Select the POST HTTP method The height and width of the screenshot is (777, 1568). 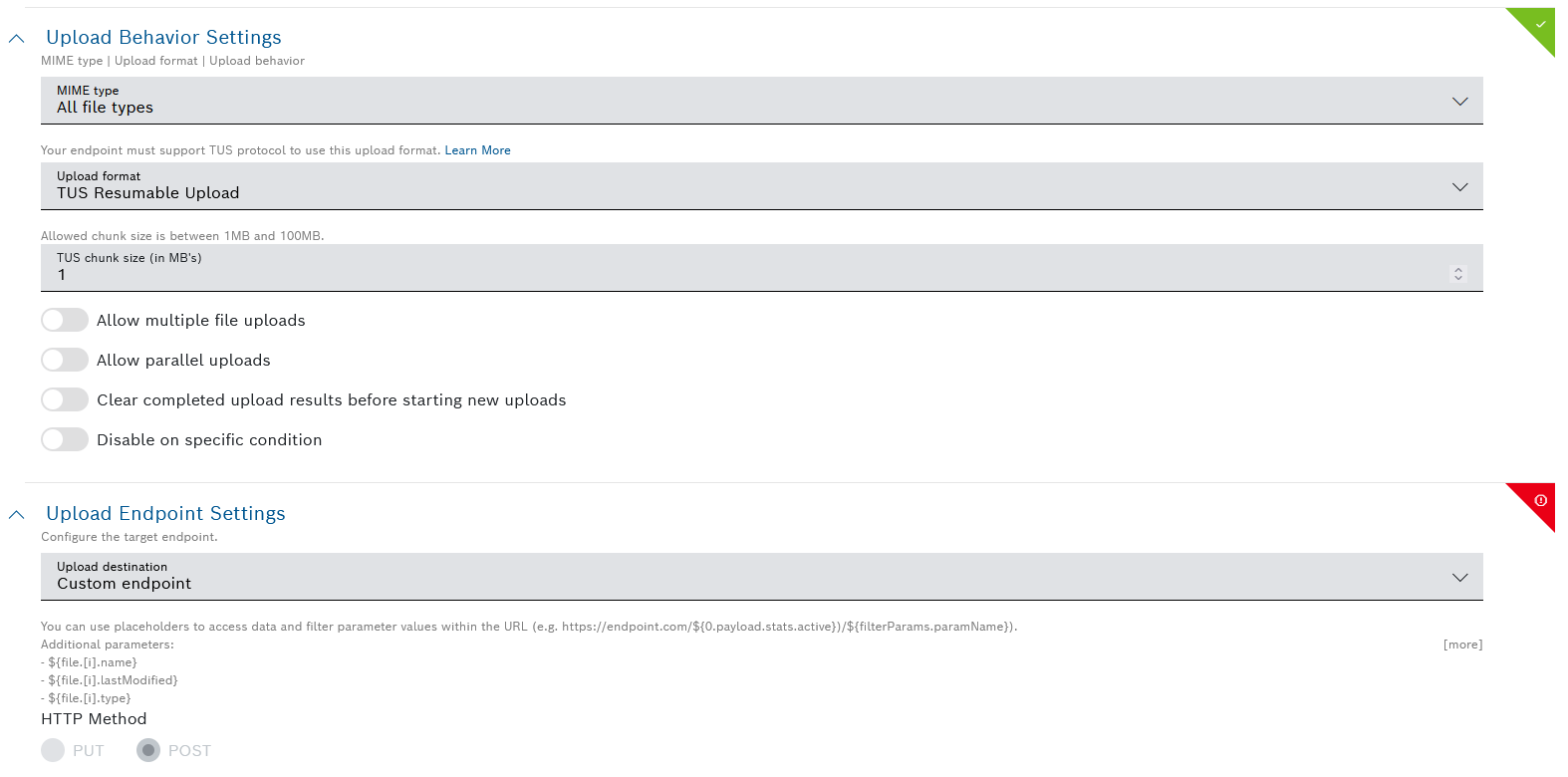[x=148, y=750]
